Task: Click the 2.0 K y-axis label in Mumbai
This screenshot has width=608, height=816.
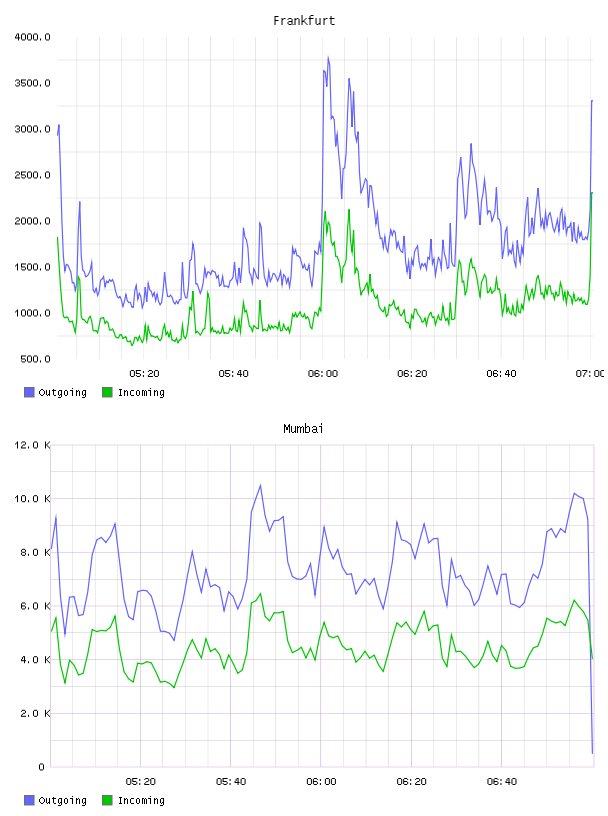Action: pyautogui.click(x=35, y=713)
